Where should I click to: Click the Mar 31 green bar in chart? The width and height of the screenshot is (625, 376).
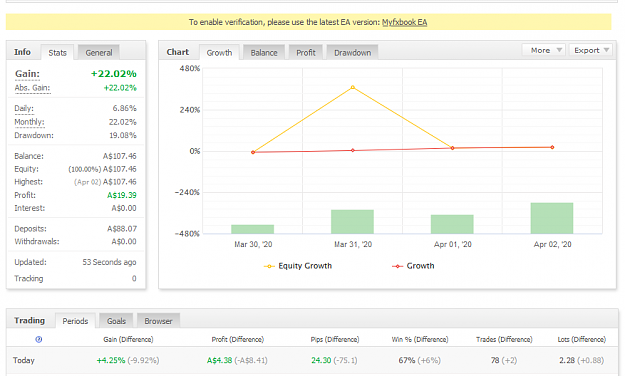pyautogui.click(x=352, y=222)
